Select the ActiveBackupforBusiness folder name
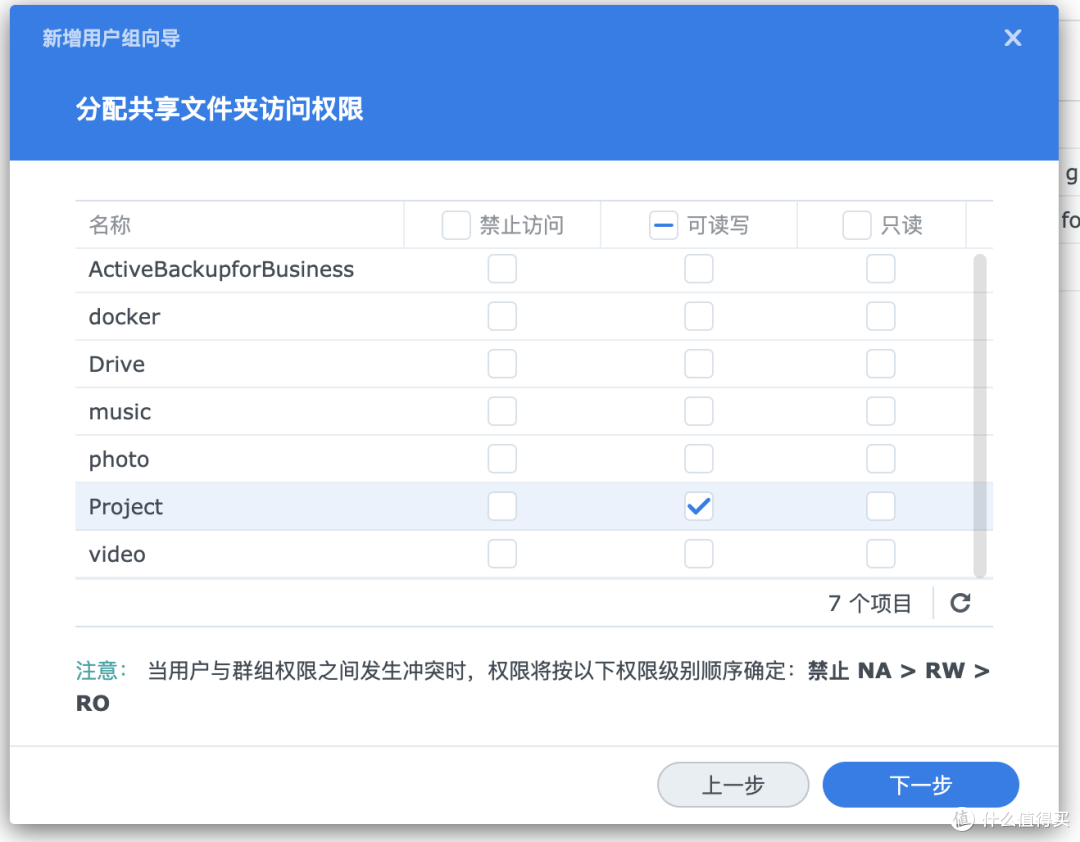Screen dimensions: 1080x842 click(x=221, y=269)
